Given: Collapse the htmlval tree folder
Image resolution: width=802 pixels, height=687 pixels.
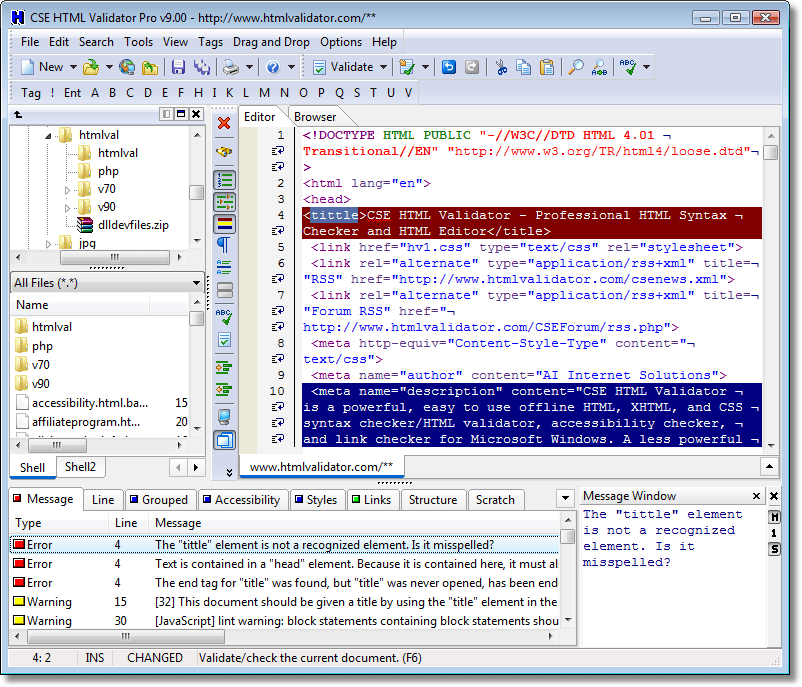Looking at the screenshot, I should [48, 136].
